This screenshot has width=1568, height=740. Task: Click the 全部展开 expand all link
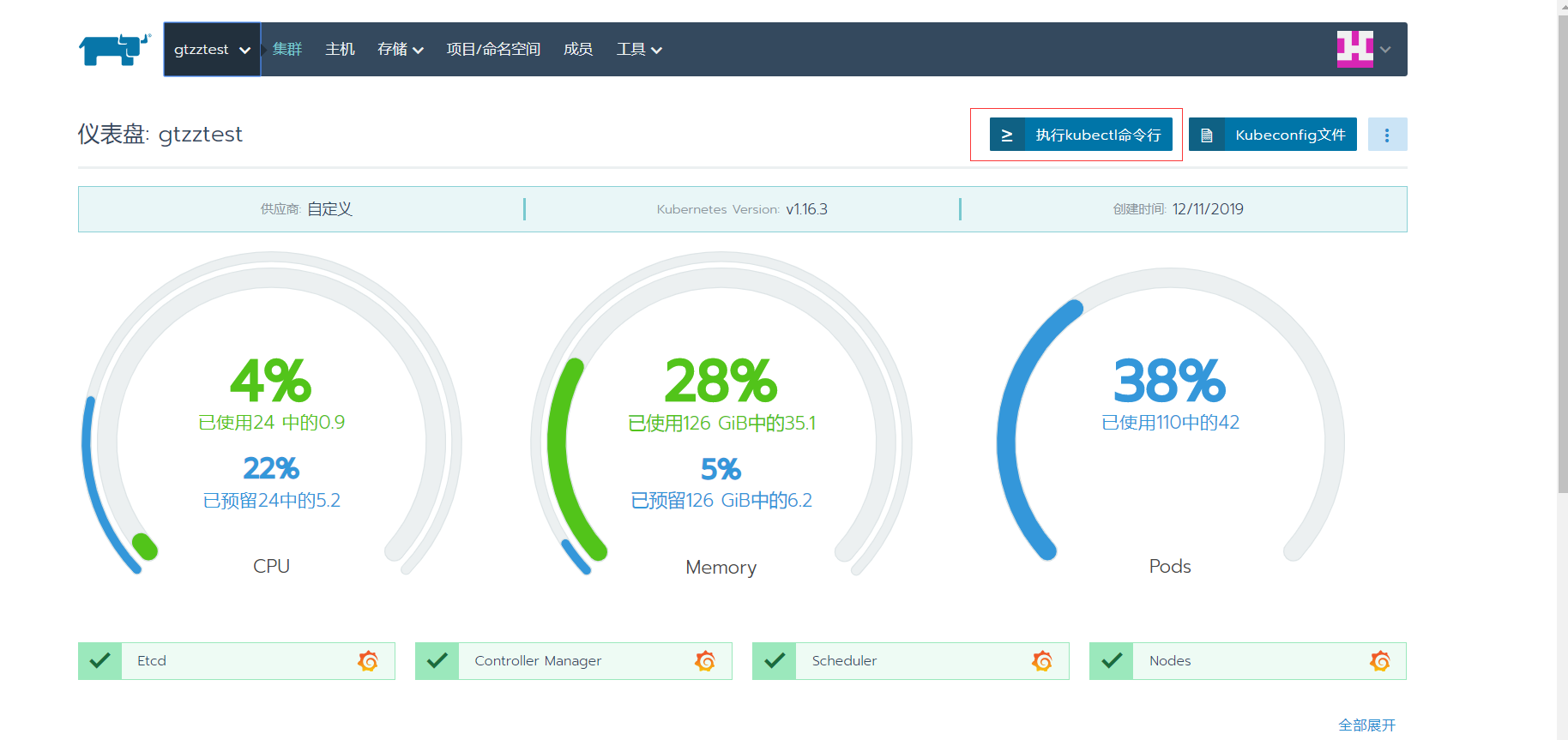(x=1367, y=725)
